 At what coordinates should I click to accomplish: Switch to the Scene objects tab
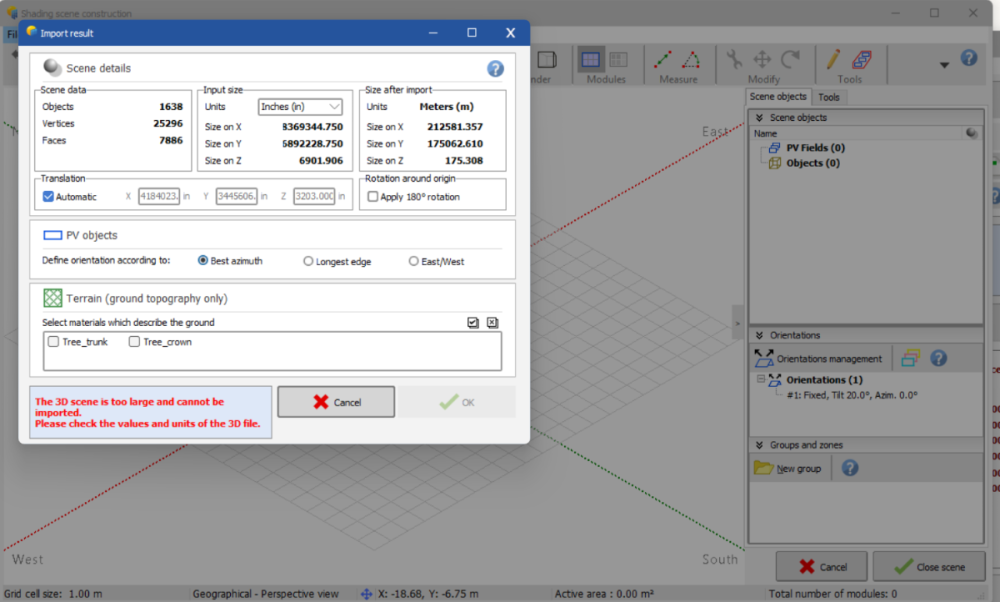pyautogui.click(x=778, y=97)
